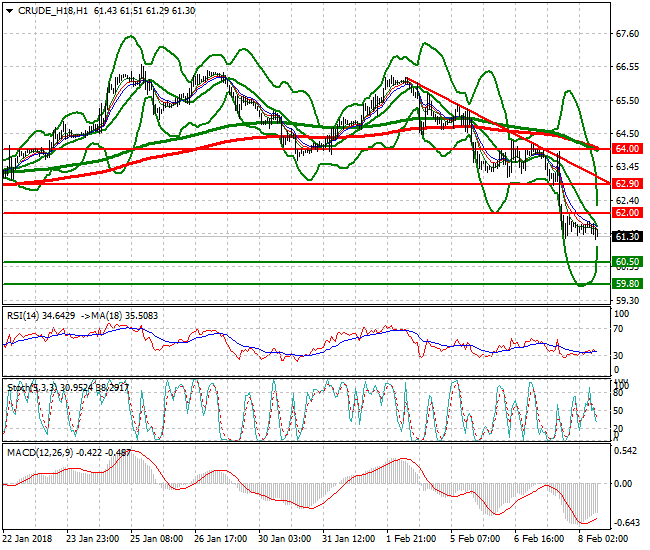This screenshot has height=550, width=650.
Task: Click the Stochastic scale level 50
Action: tap(618, 411)
